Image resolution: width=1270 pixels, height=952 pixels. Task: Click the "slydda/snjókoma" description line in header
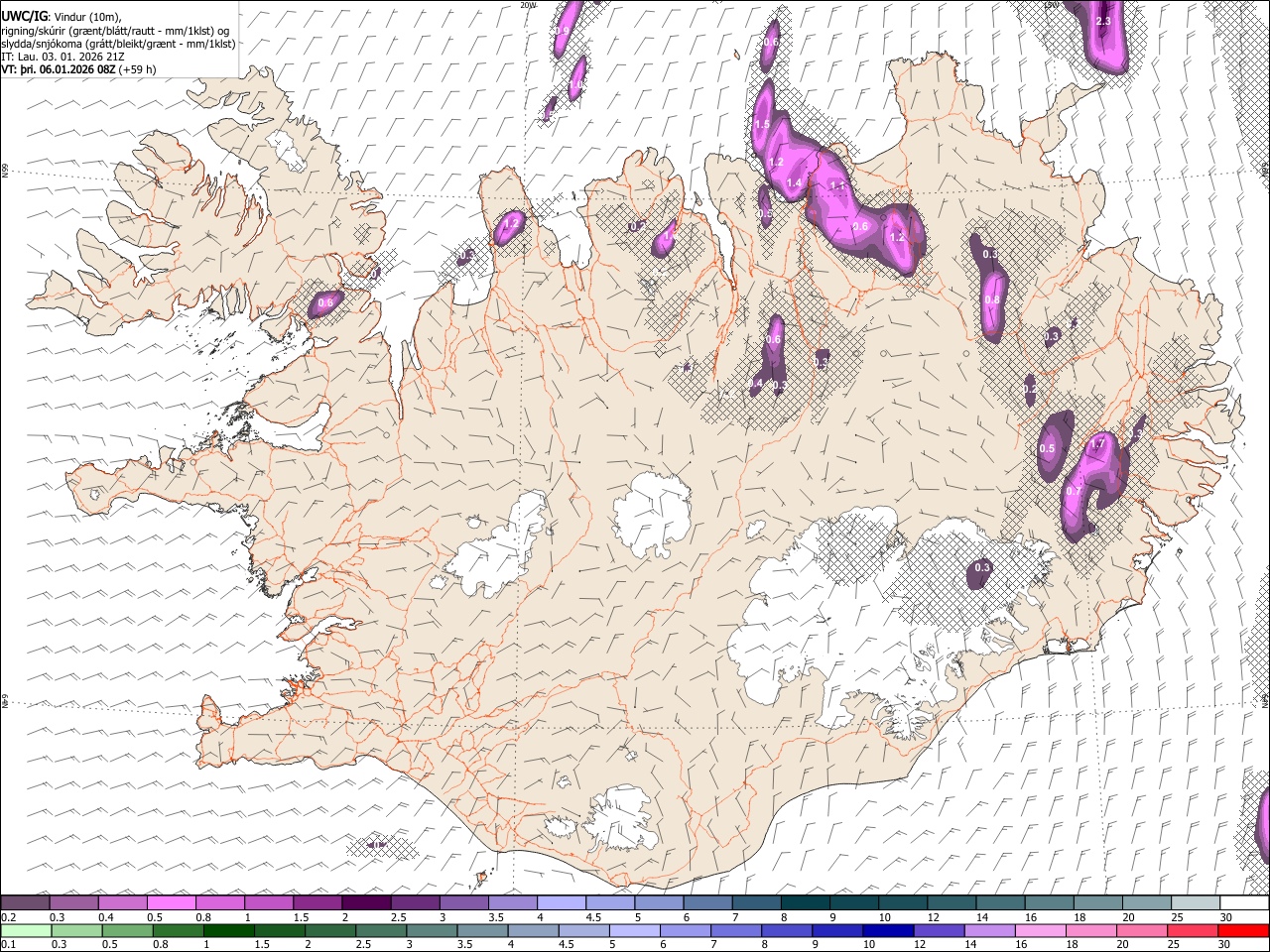118,44
